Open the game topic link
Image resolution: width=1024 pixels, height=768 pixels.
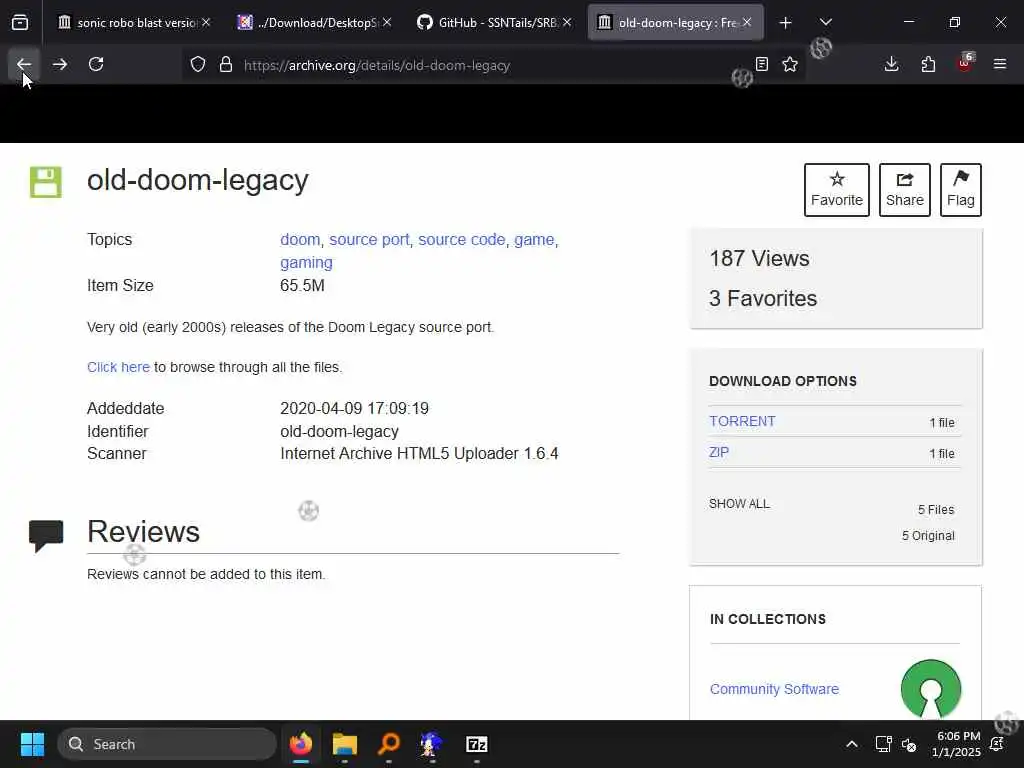click(534, 240)
